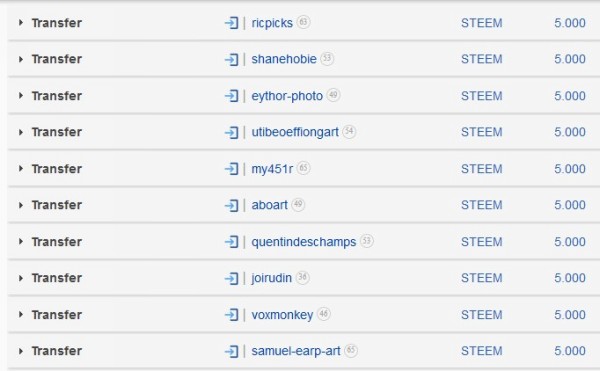The image size is (600, 371).
Task: Click the reputation badge next to quentindeschamps
Action: [x=367, y=241]
